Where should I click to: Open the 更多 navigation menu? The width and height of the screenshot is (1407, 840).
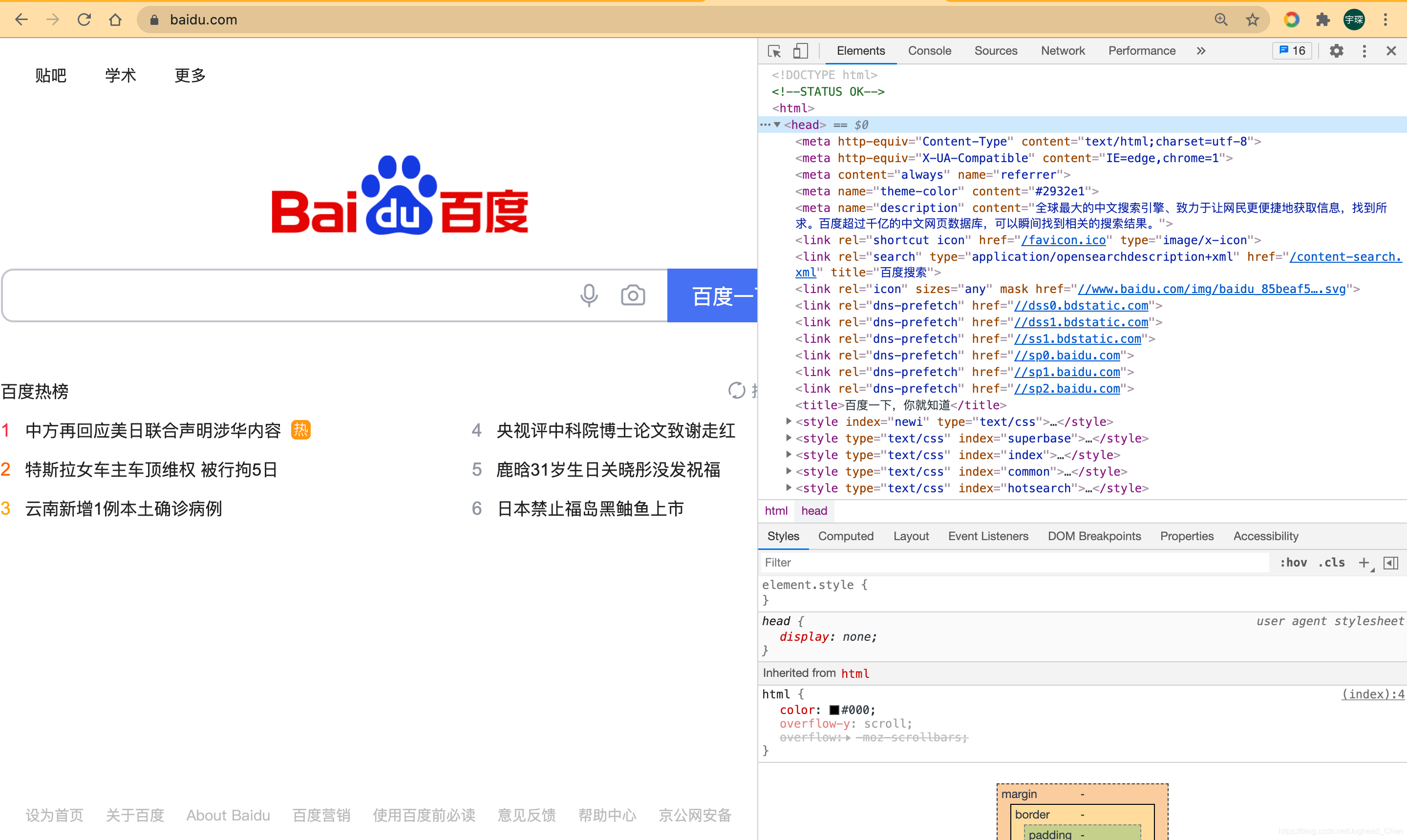(x=190, y=75)
